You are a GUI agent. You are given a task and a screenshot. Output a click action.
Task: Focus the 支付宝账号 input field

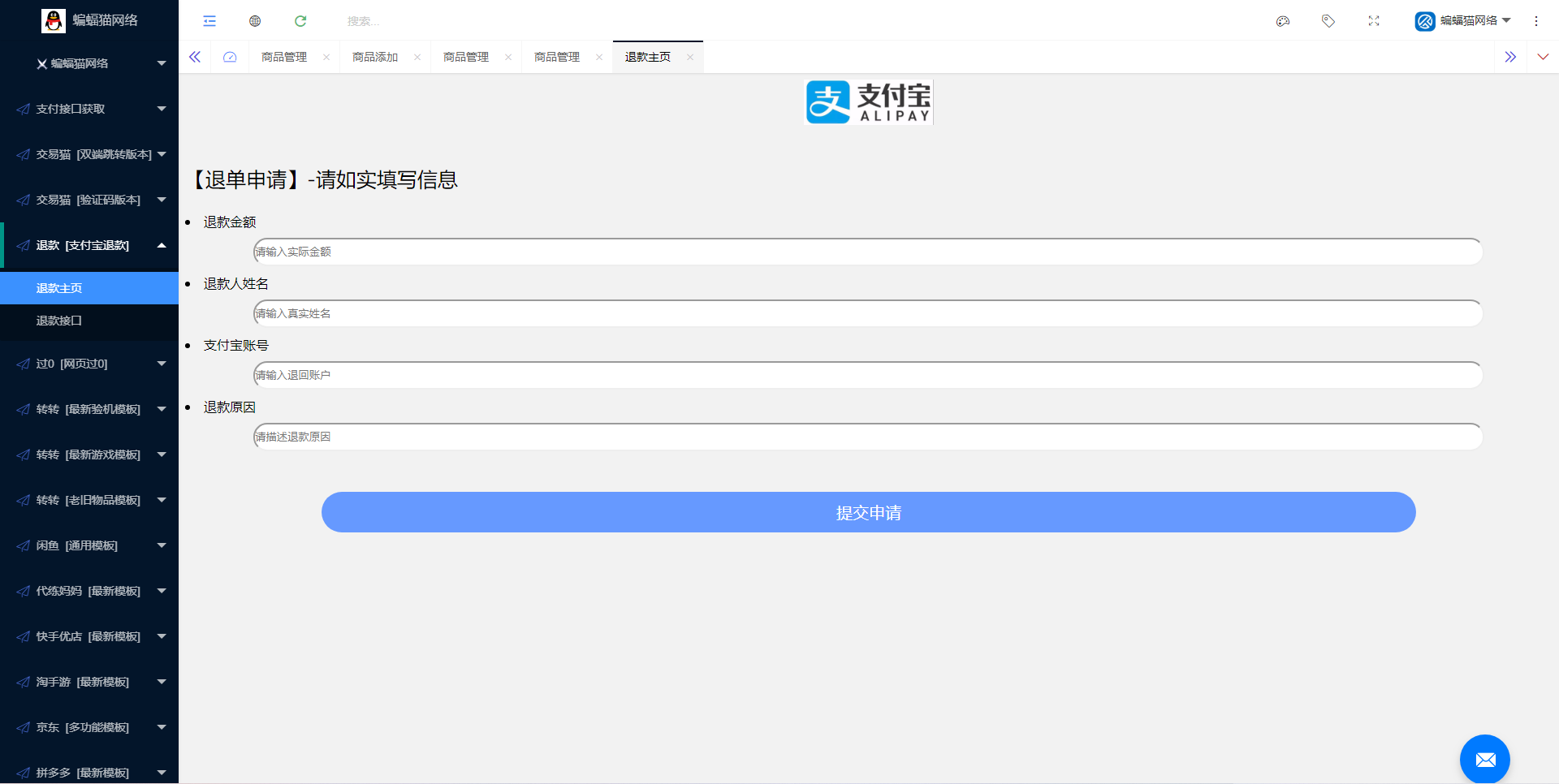(868, 375)
